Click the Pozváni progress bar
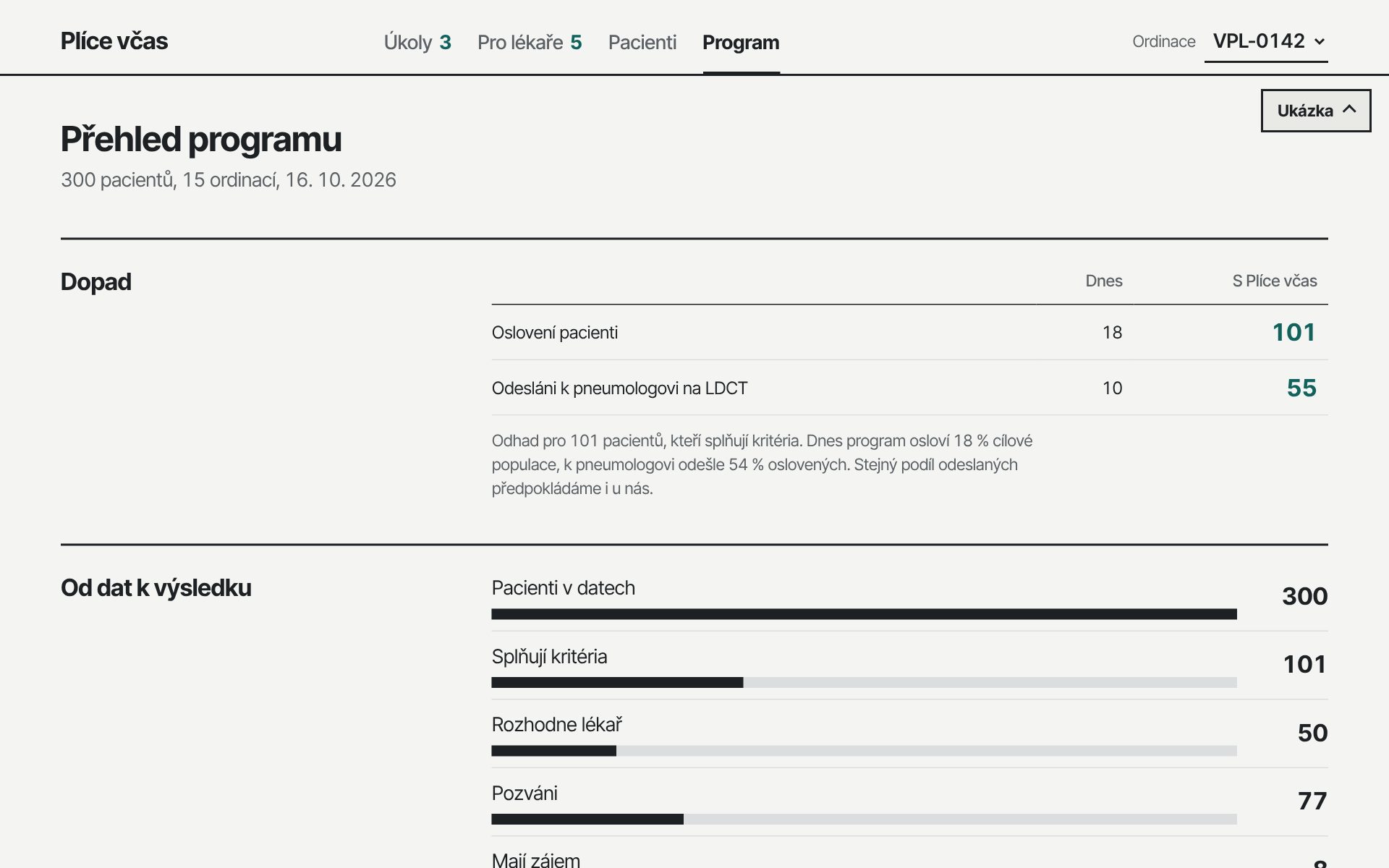The width and height of the screenshot is (1389, 868). (864, 819)
